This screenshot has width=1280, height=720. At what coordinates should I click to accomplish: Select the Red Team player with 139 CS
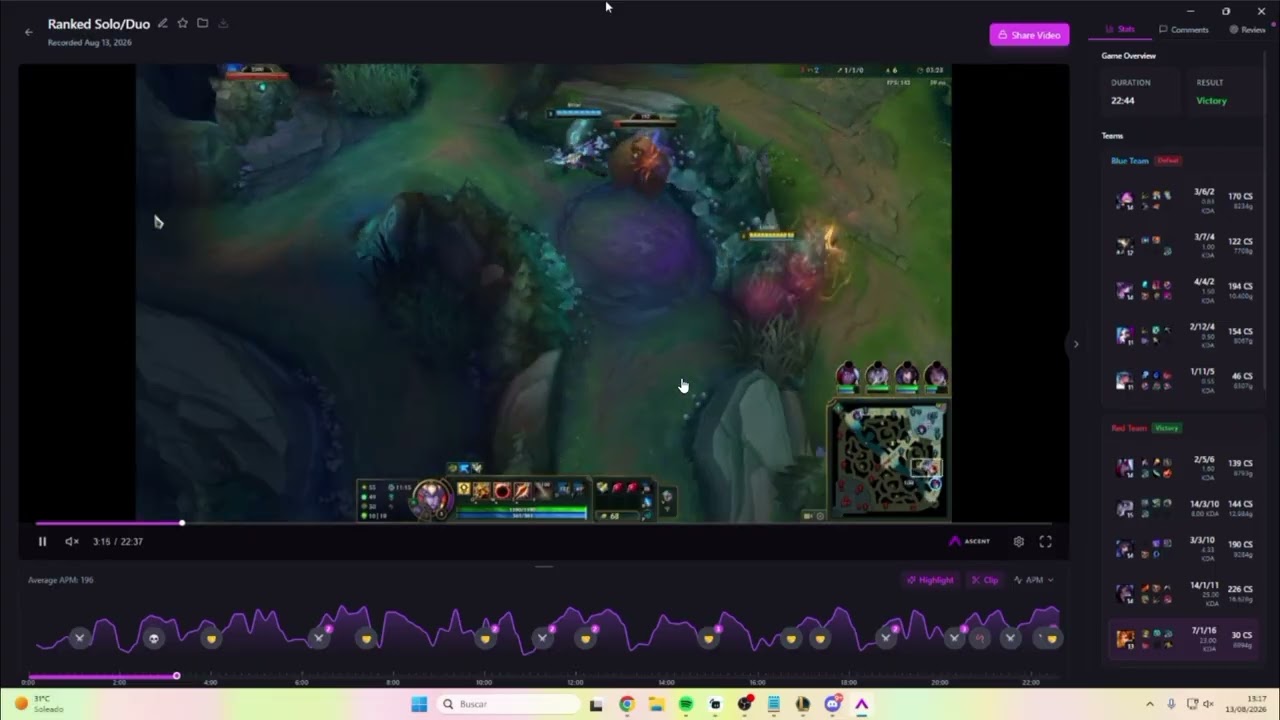tap(1184, 467)
